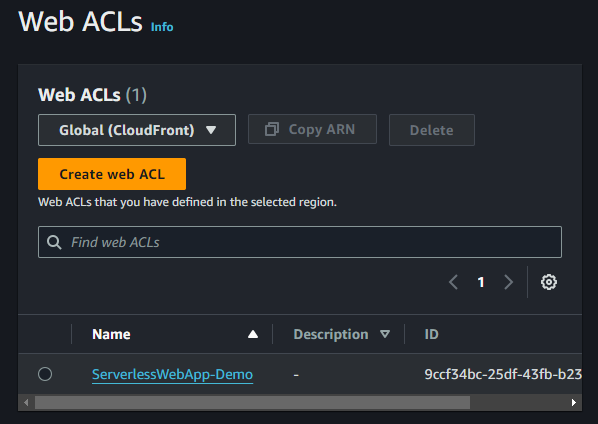Viewport: 598px width, 424px height.
Task: Click the copy icon on Copy ARN
Action: click(272, 129)
